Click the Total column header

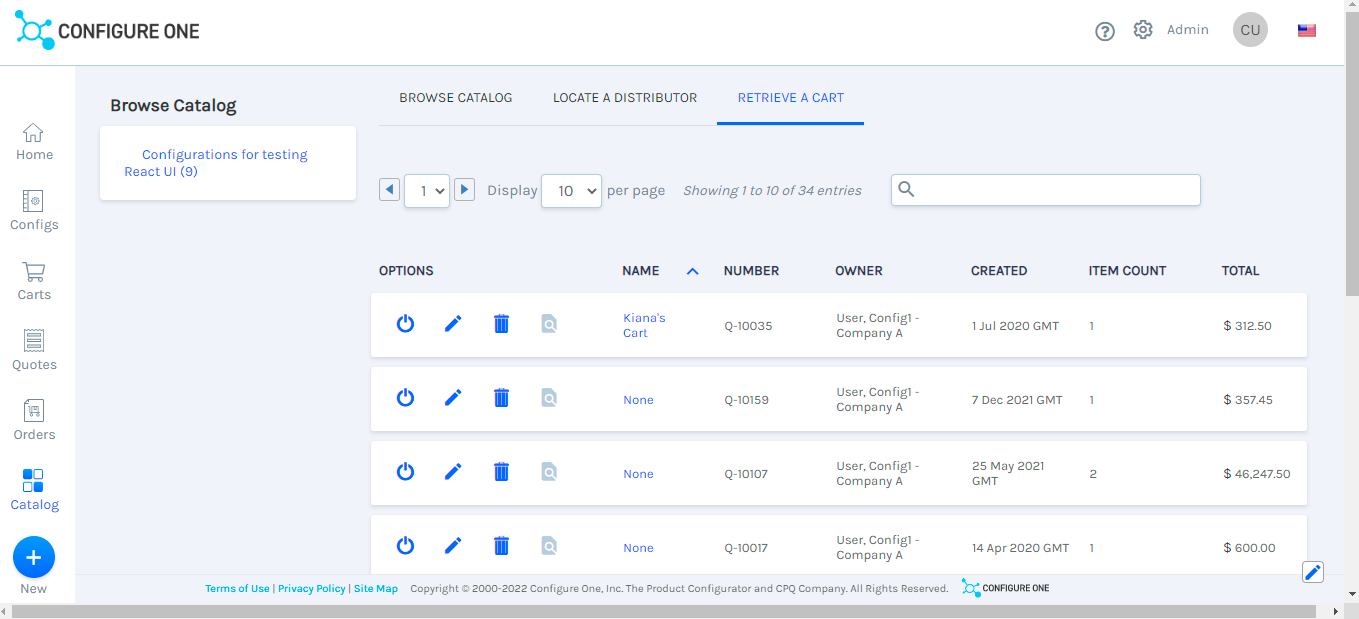[1241, 271]
